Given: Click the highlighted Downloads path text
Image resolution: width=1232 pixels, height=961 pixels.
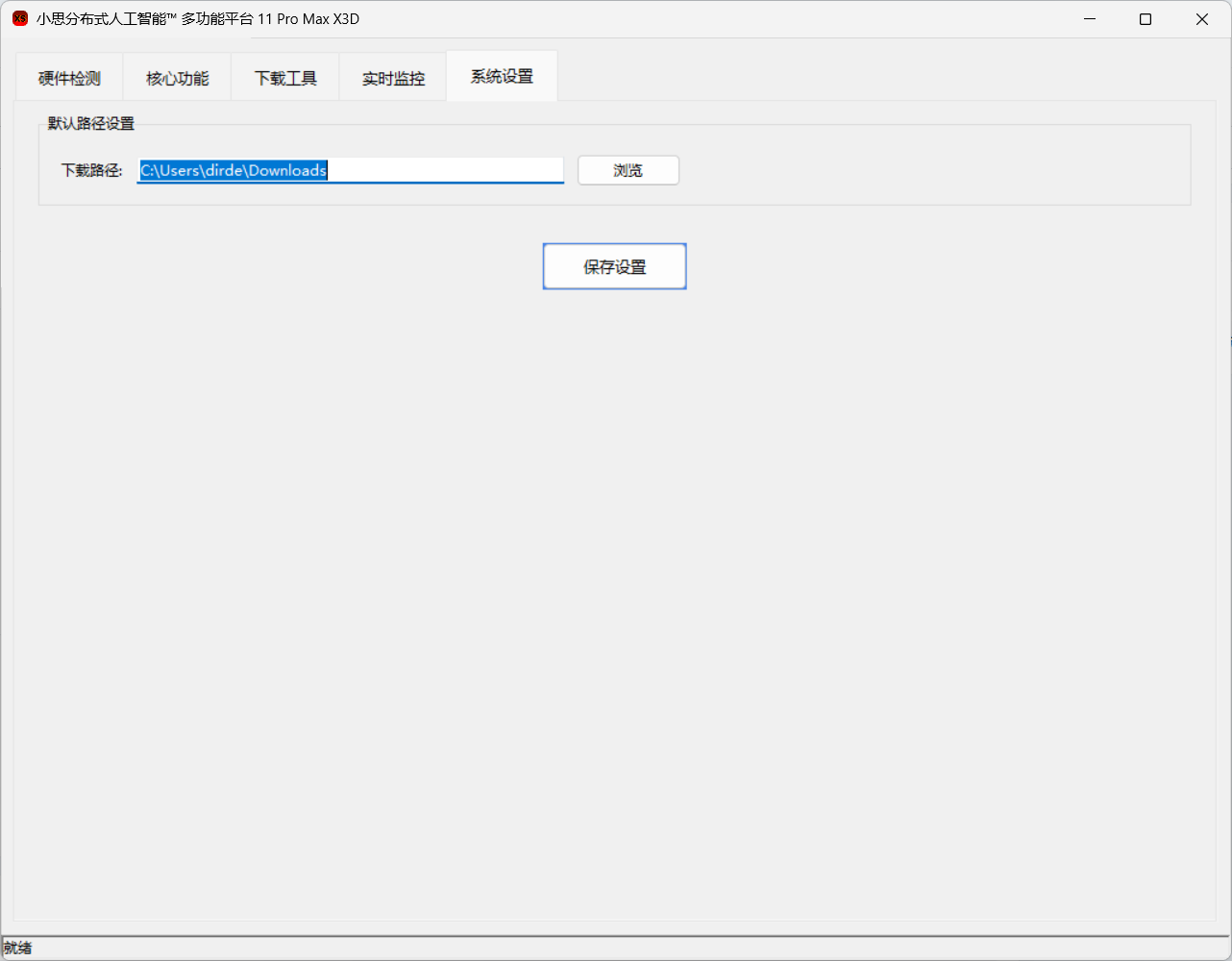Looking at the screenshot, I should [x=234, y=170].
